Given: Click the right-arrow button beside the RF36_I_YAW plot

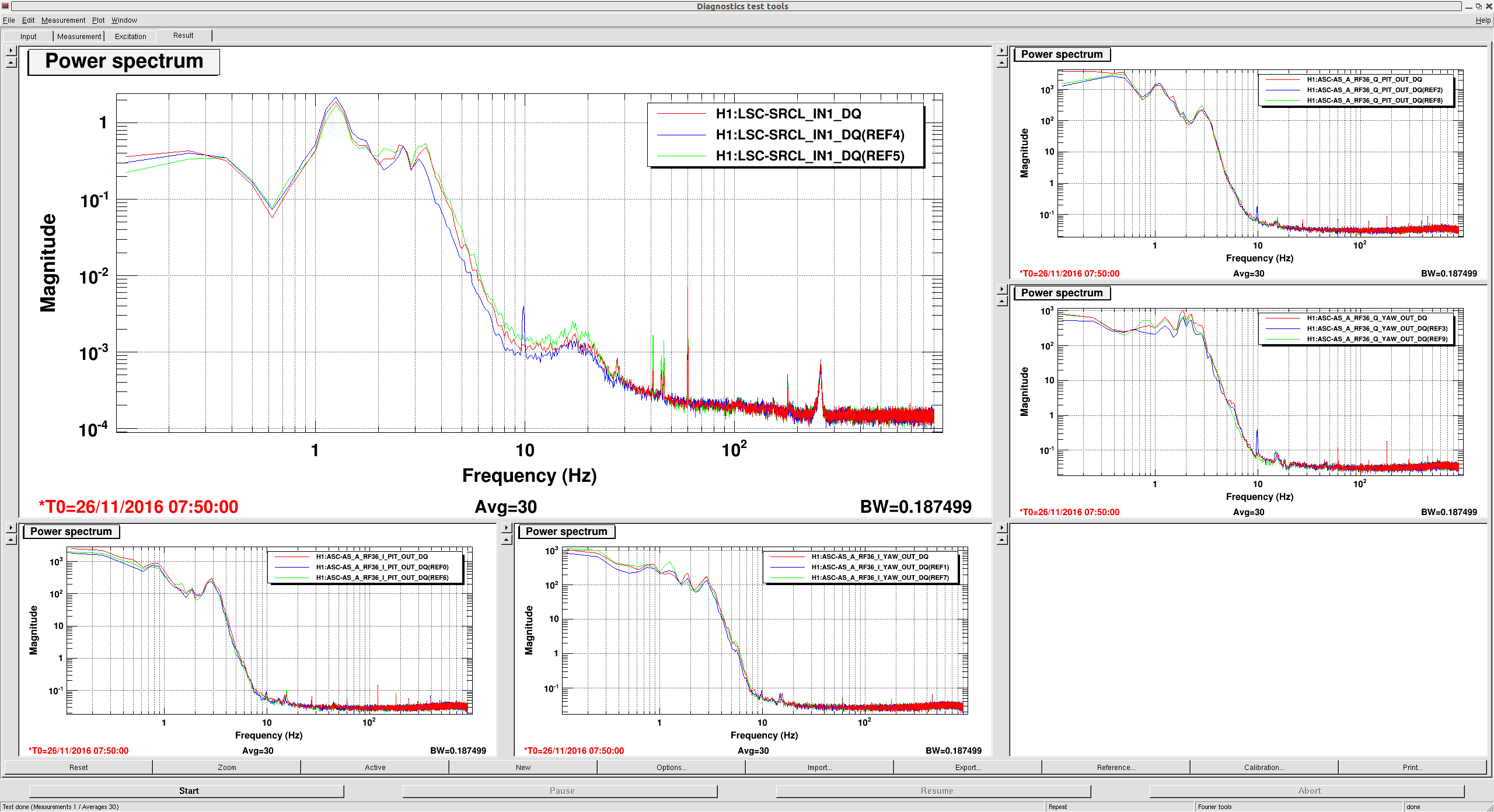Looking at the screenshot, I should 507,528.
